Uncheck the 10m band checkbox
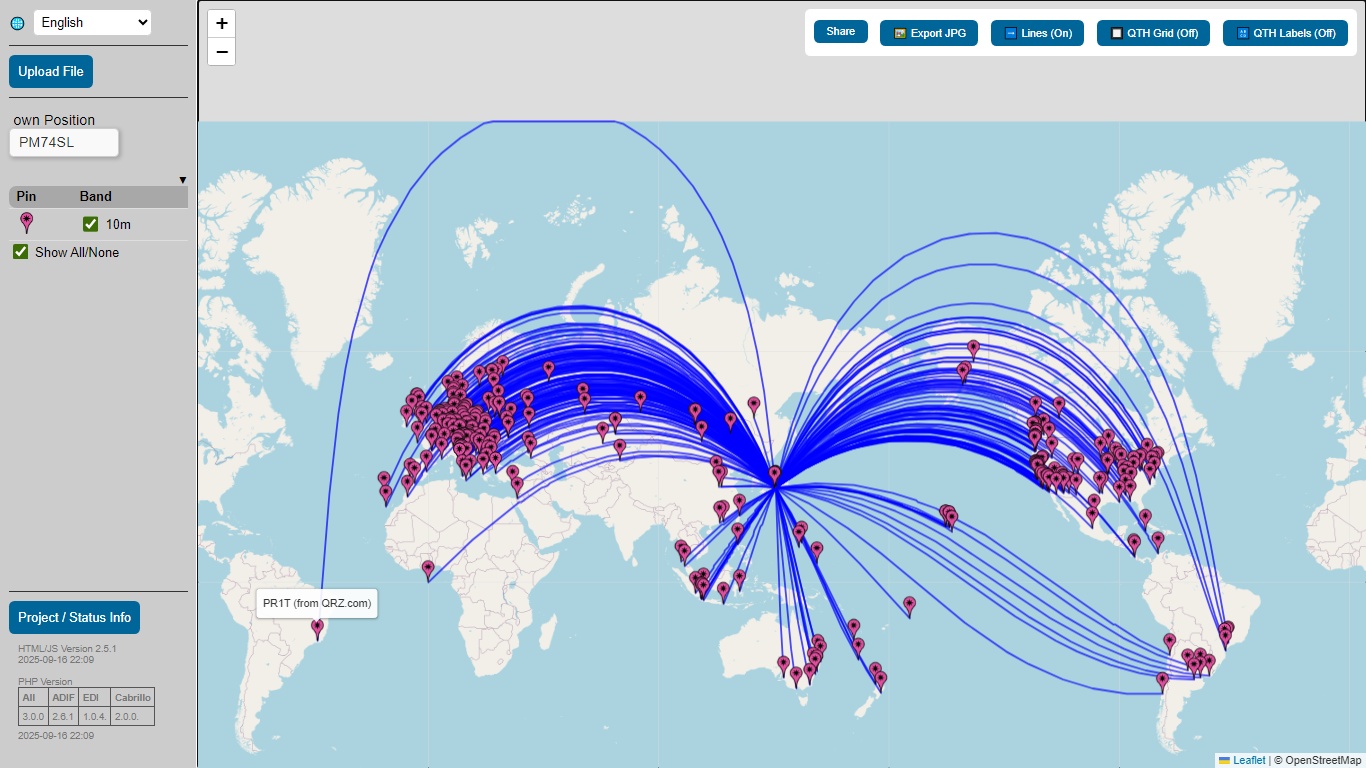This screenshot has width=1366, height=768. click(91, 224)
